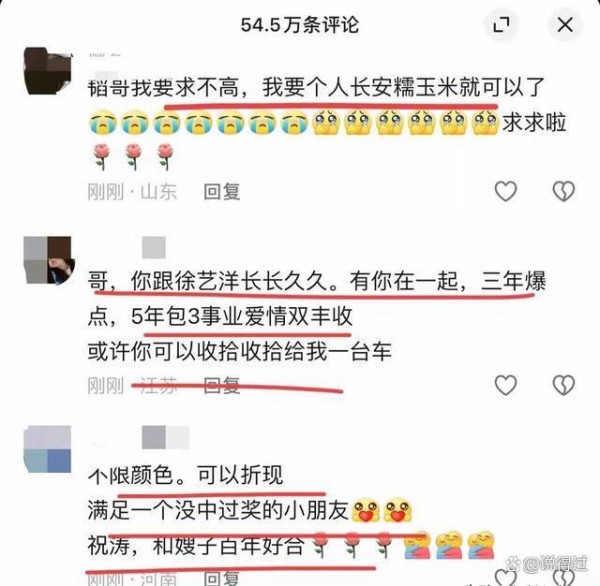Click the comment text 可以折现

(240, 475)
